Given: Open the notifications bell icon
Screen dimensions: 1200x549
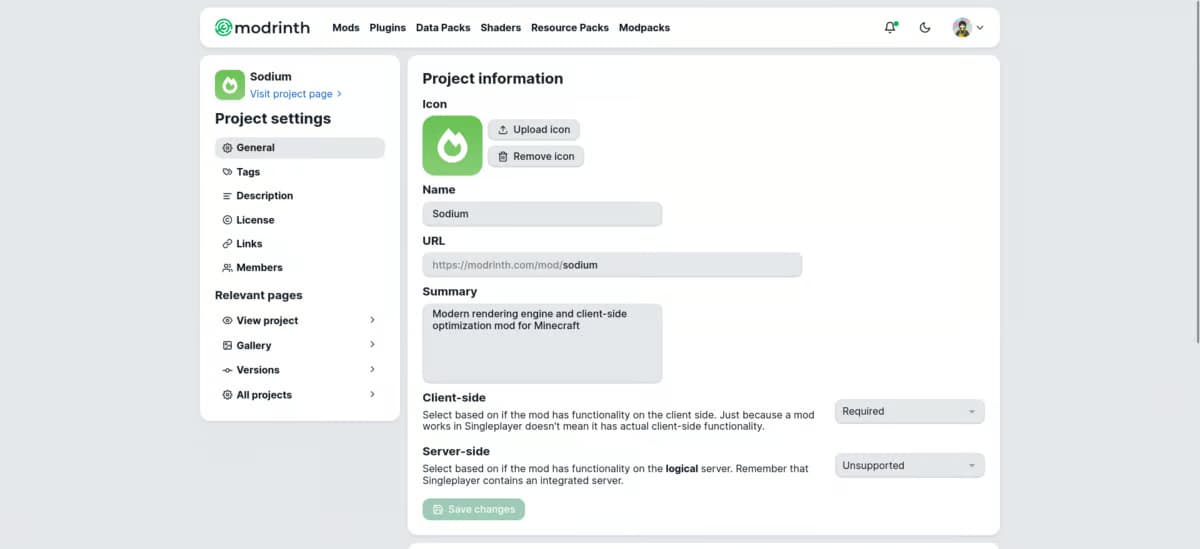Looking at the screenshot, I should (890, 28).
